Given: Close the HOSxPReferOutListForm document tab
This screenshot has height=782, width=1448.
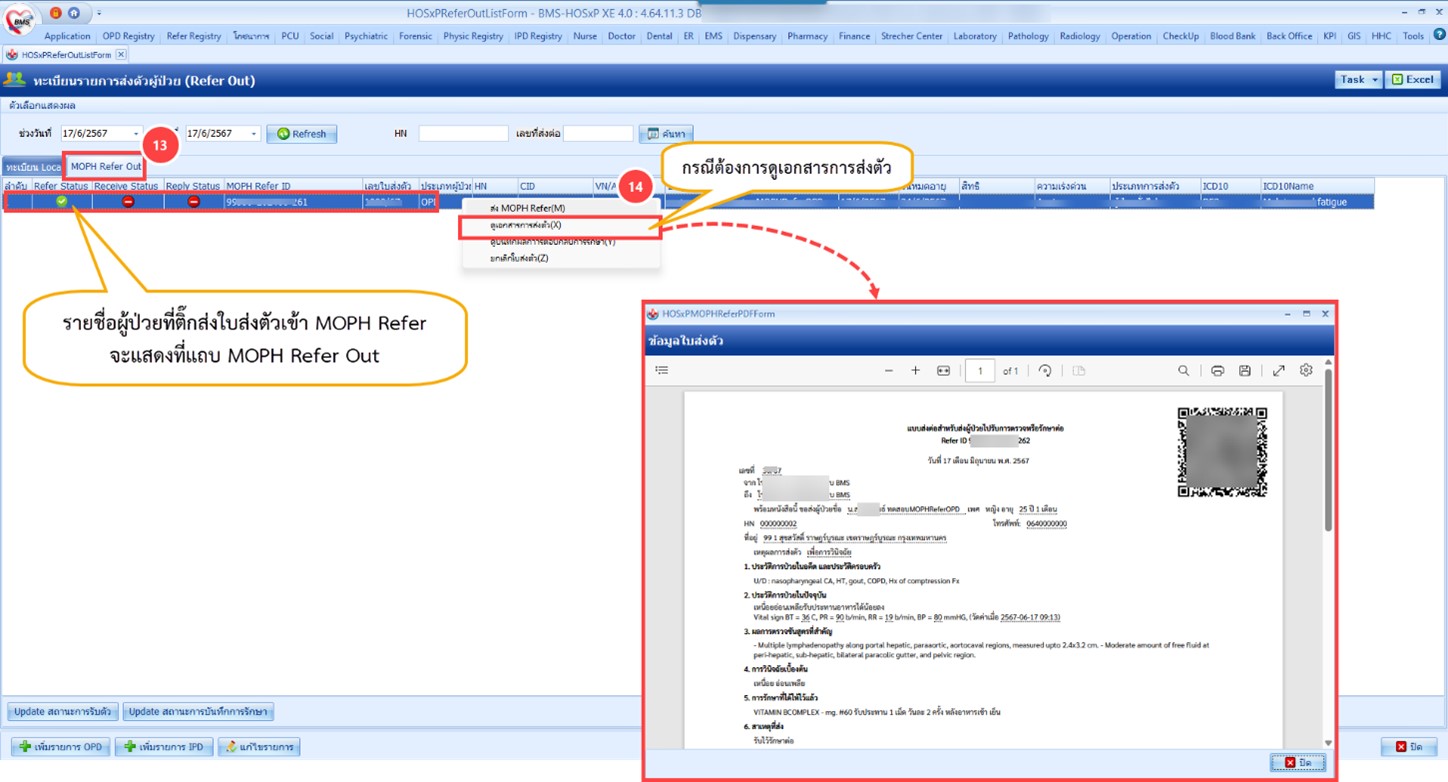Looking at the screenshot, I should [x=121, y=55].
